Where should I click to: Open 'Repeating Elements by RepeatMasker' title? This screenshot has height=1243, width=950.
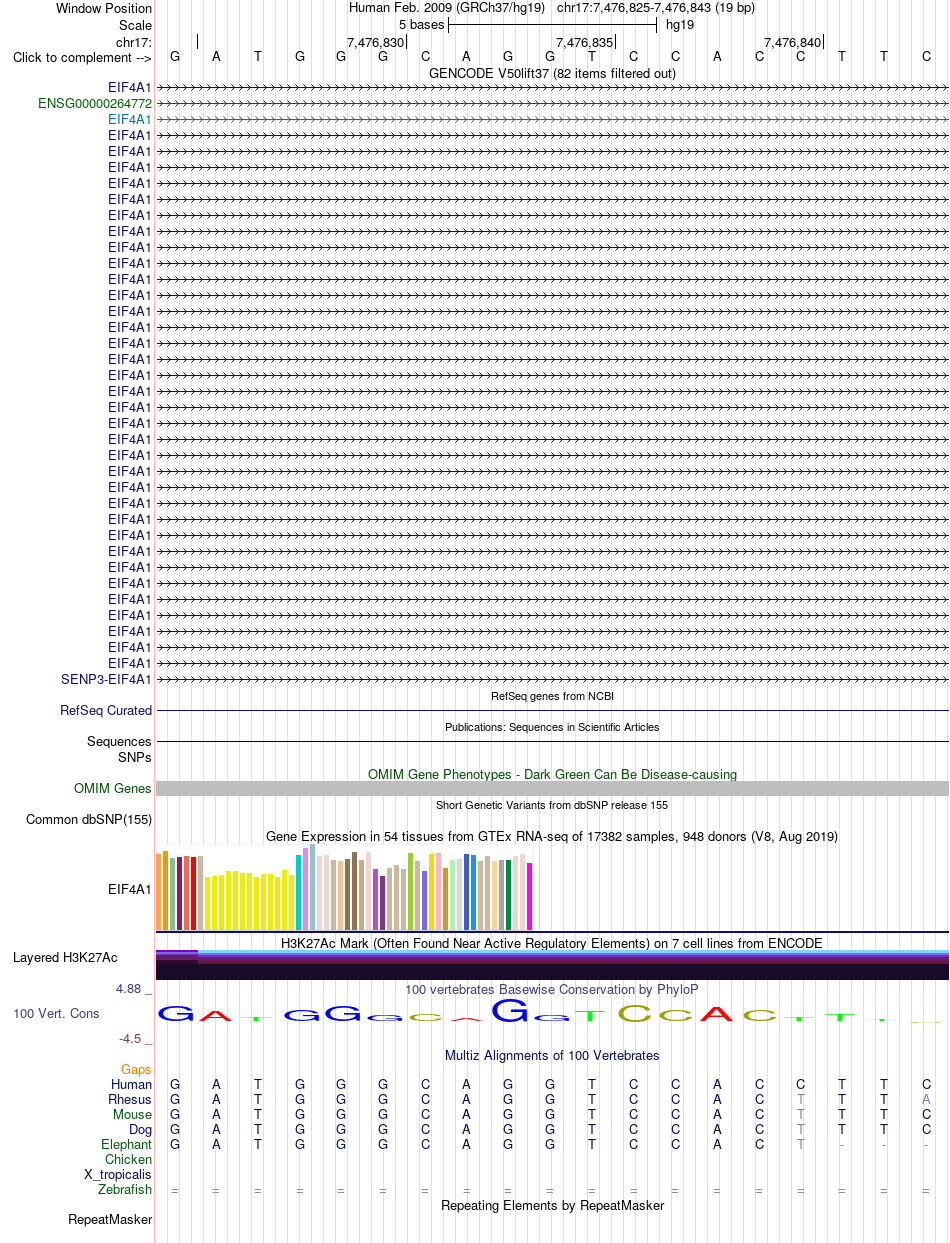(552, 1206)
